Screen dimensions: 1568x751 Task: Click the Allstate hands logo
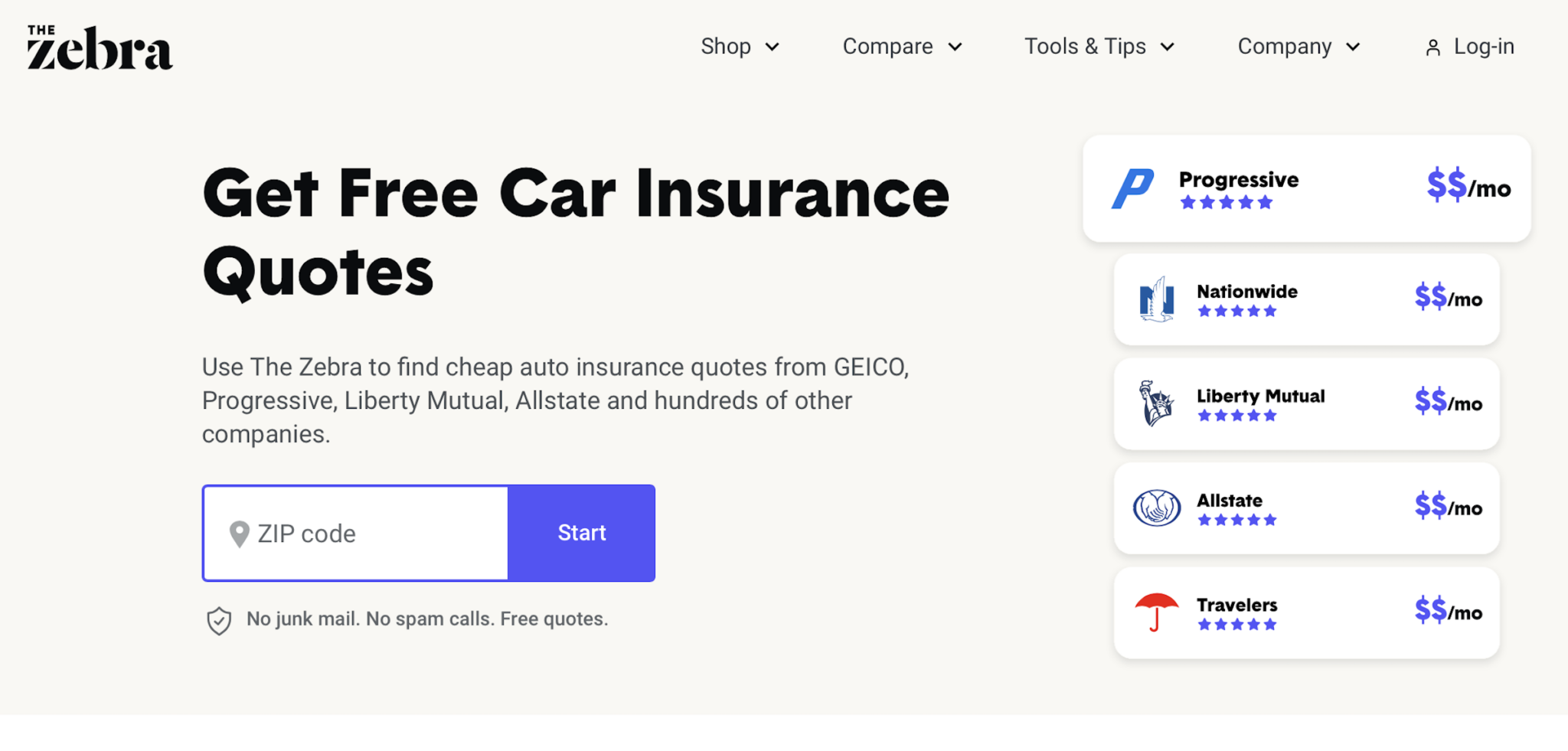1156,508
